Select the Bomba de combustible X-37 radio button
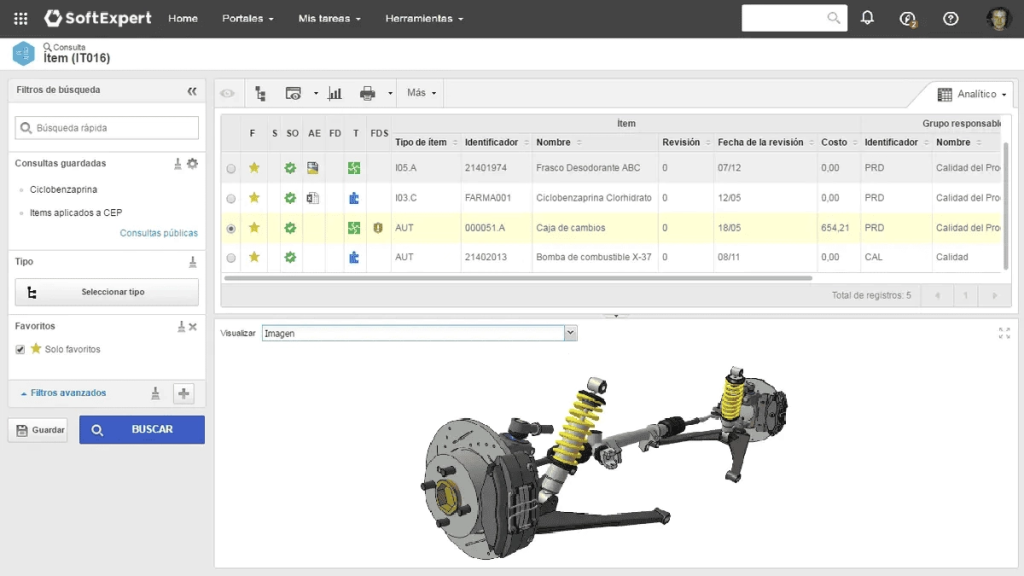The image size is (1024, 576). tap(232, 258)
